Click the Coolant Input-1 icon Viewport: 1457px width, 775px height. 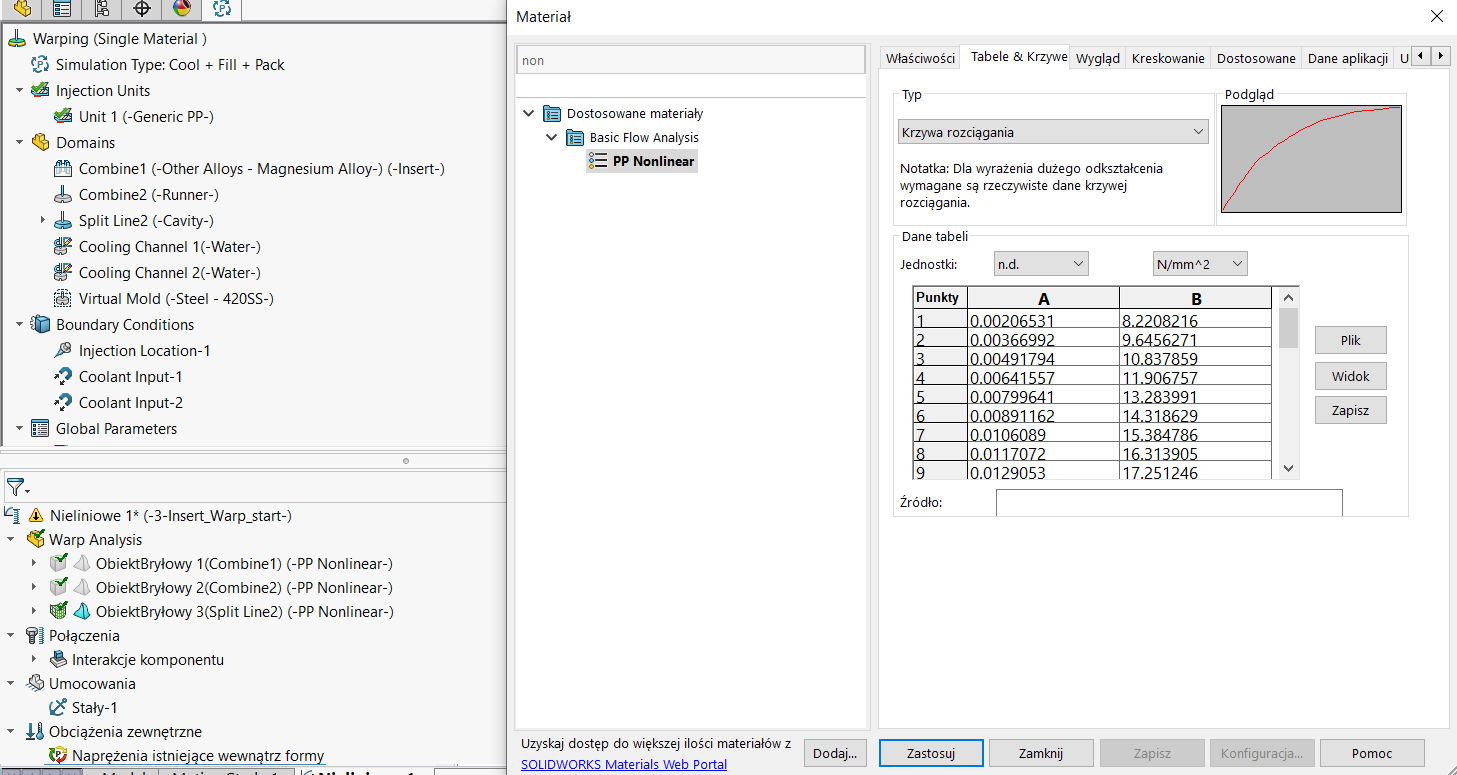tap(63, 377)
